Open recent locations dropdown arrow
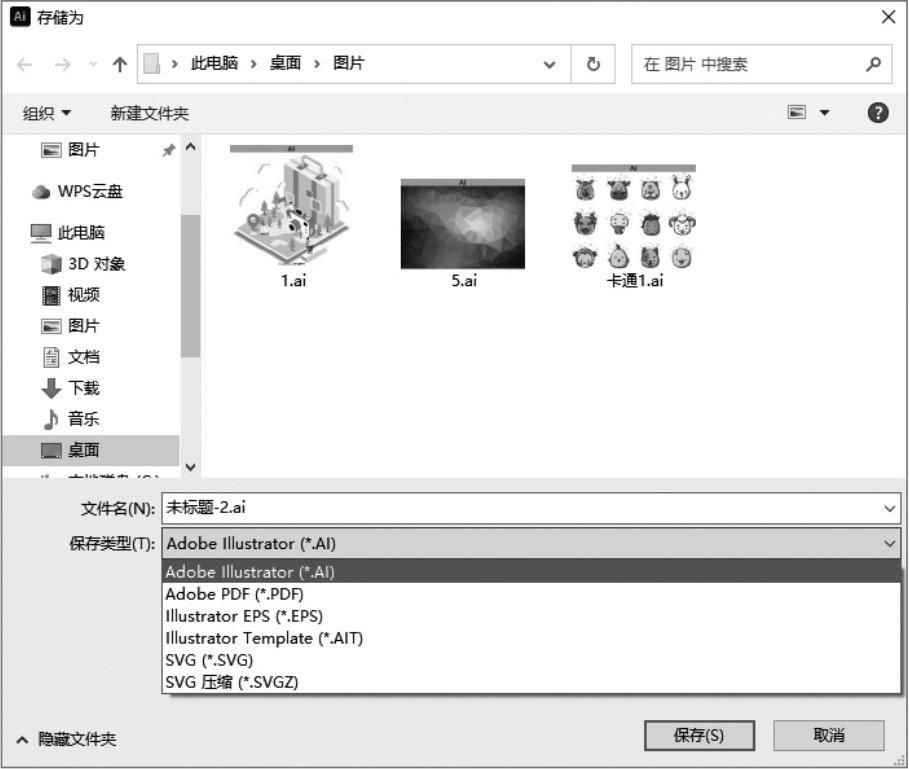The width and height of the screenshot is (909, 769). pos(93,64)
